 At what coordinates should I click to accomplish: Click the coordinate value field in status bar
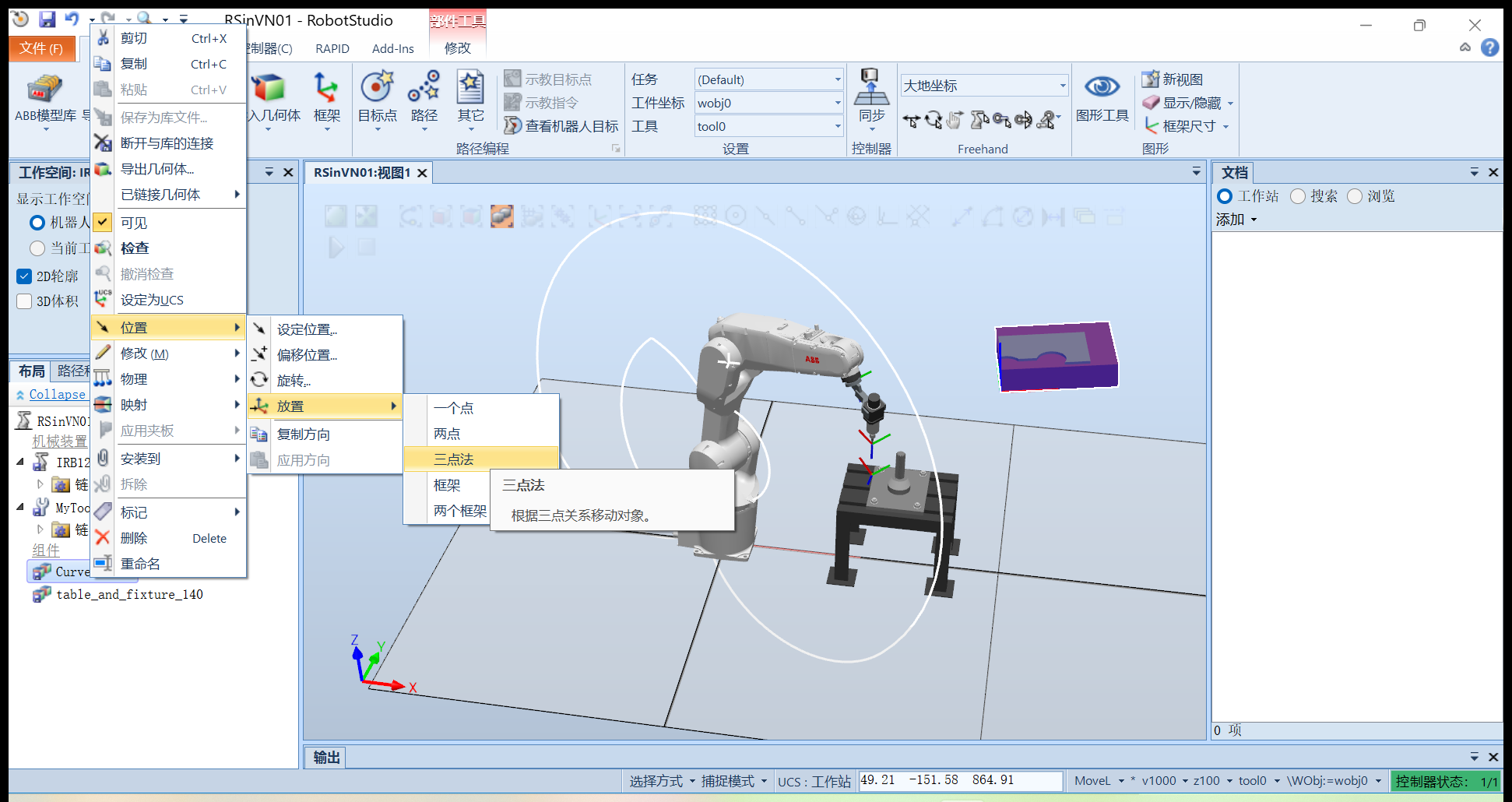959,780
